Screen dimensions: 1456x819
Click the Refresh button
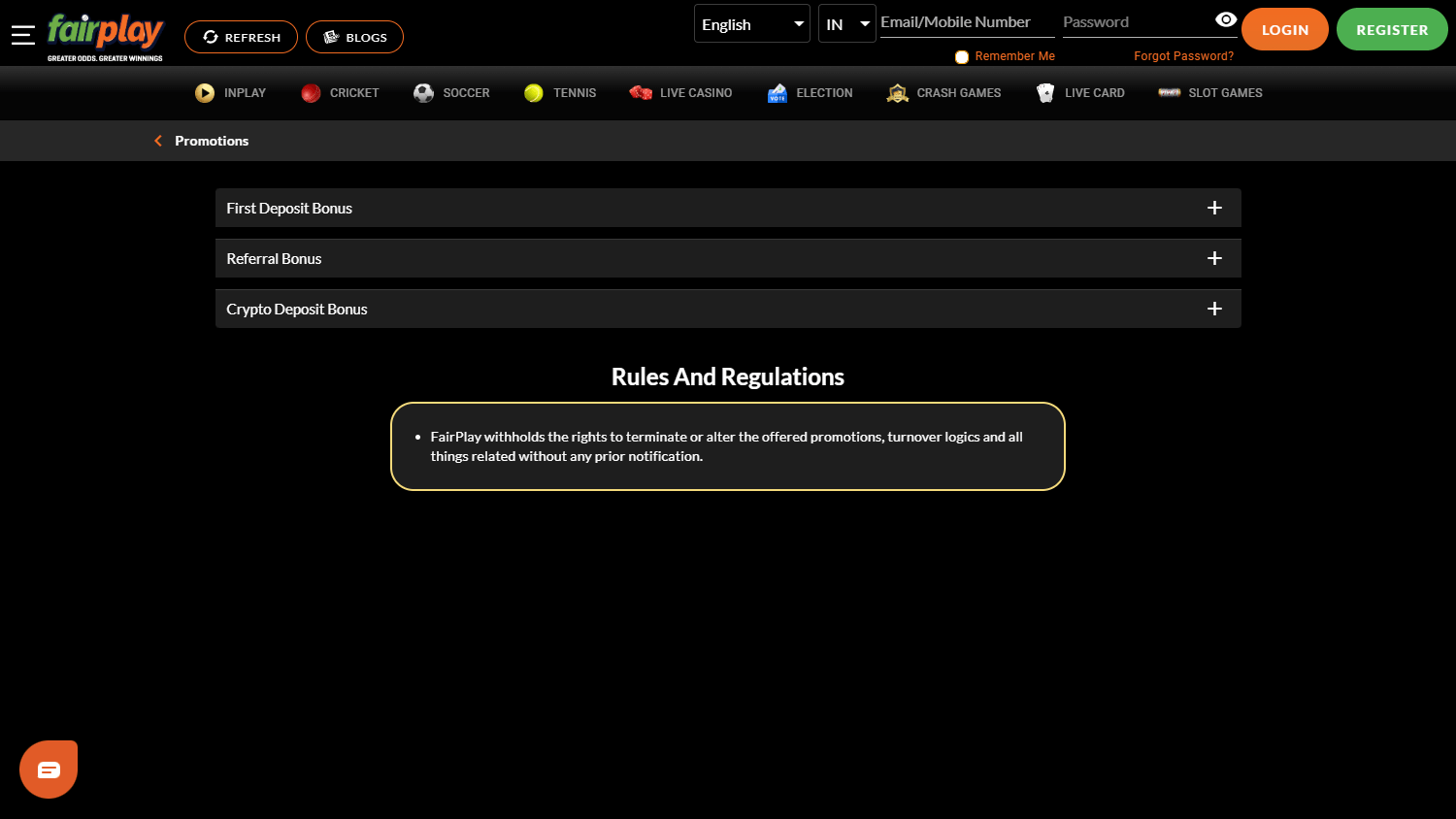pos(241,37)
